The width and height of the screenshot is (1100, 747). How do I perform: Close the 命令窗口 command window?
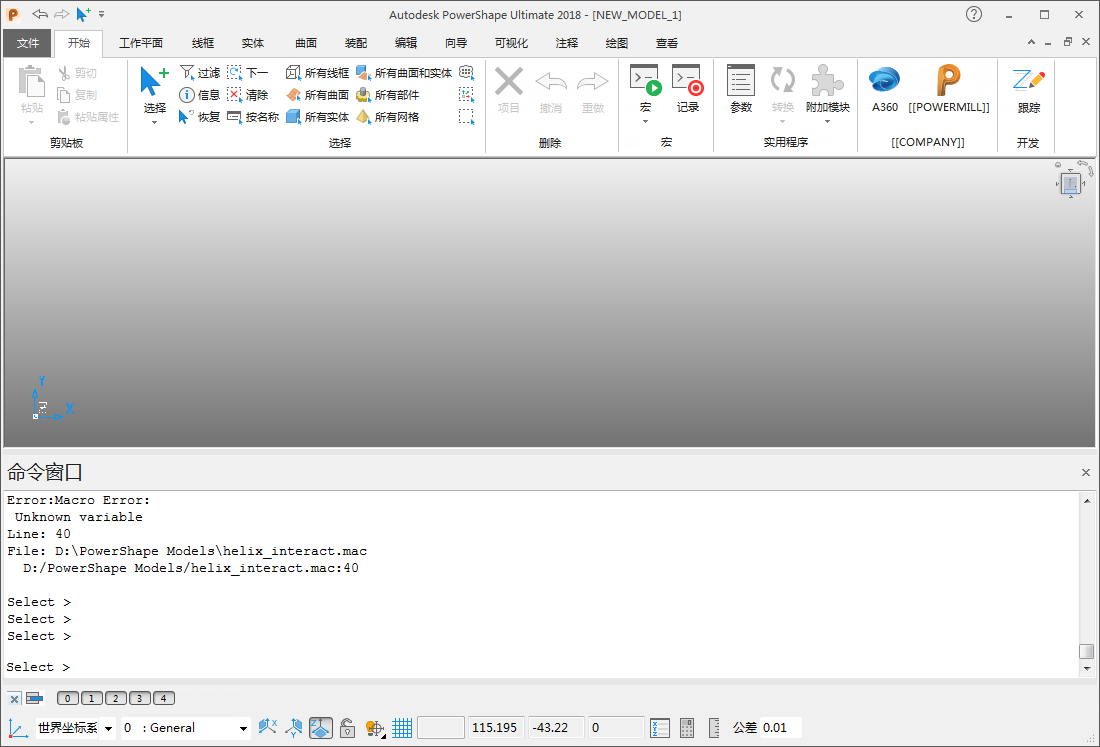coord(1085,473)
